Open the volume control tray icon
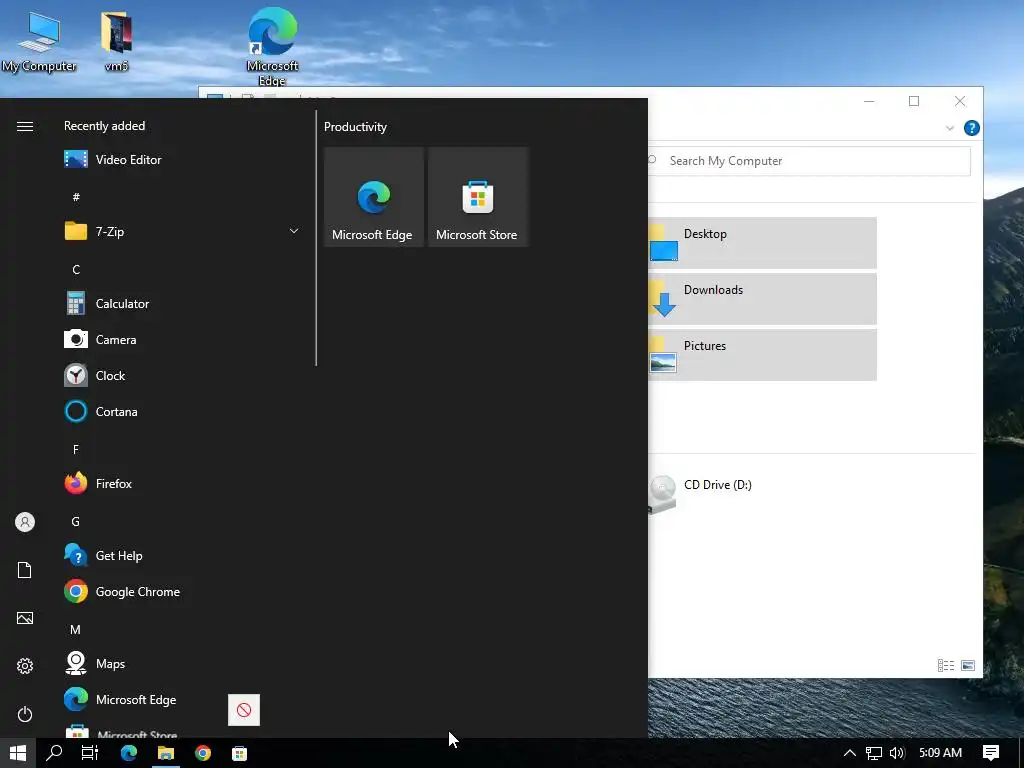Screen dimensions: 1024x768 pyautogui.click(x=897, y=753)
